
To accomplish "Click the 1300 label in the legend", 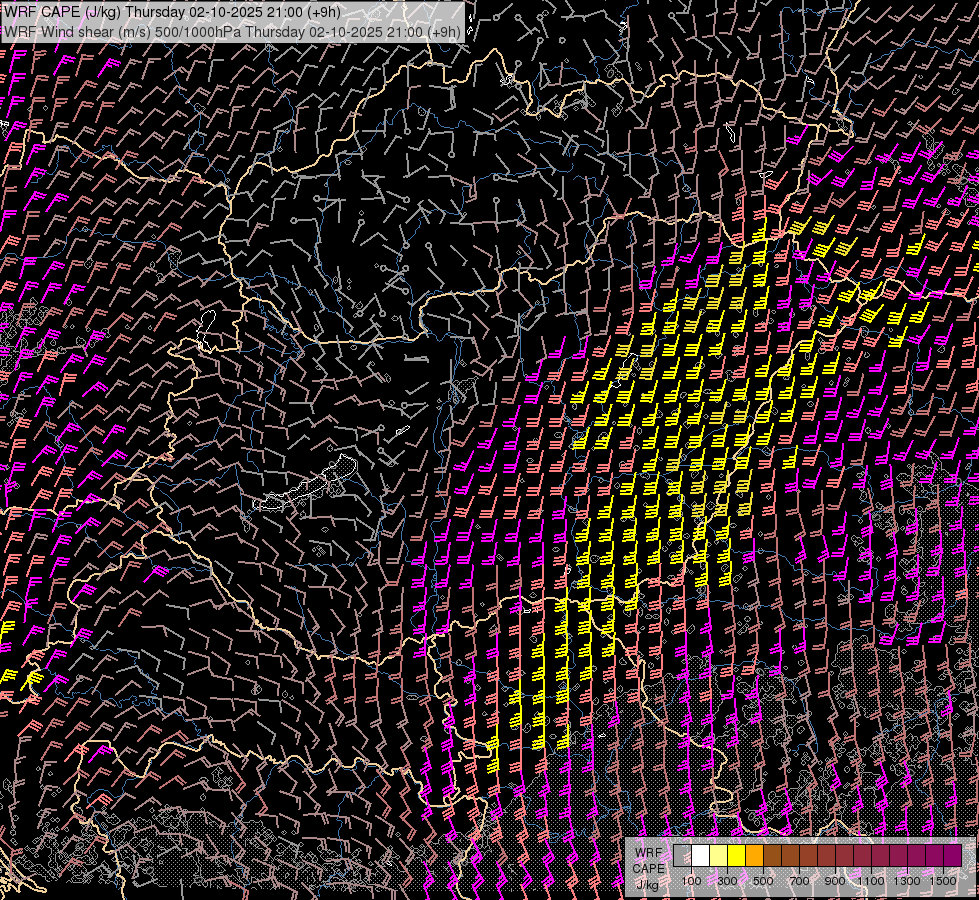I will coord(907,881).
